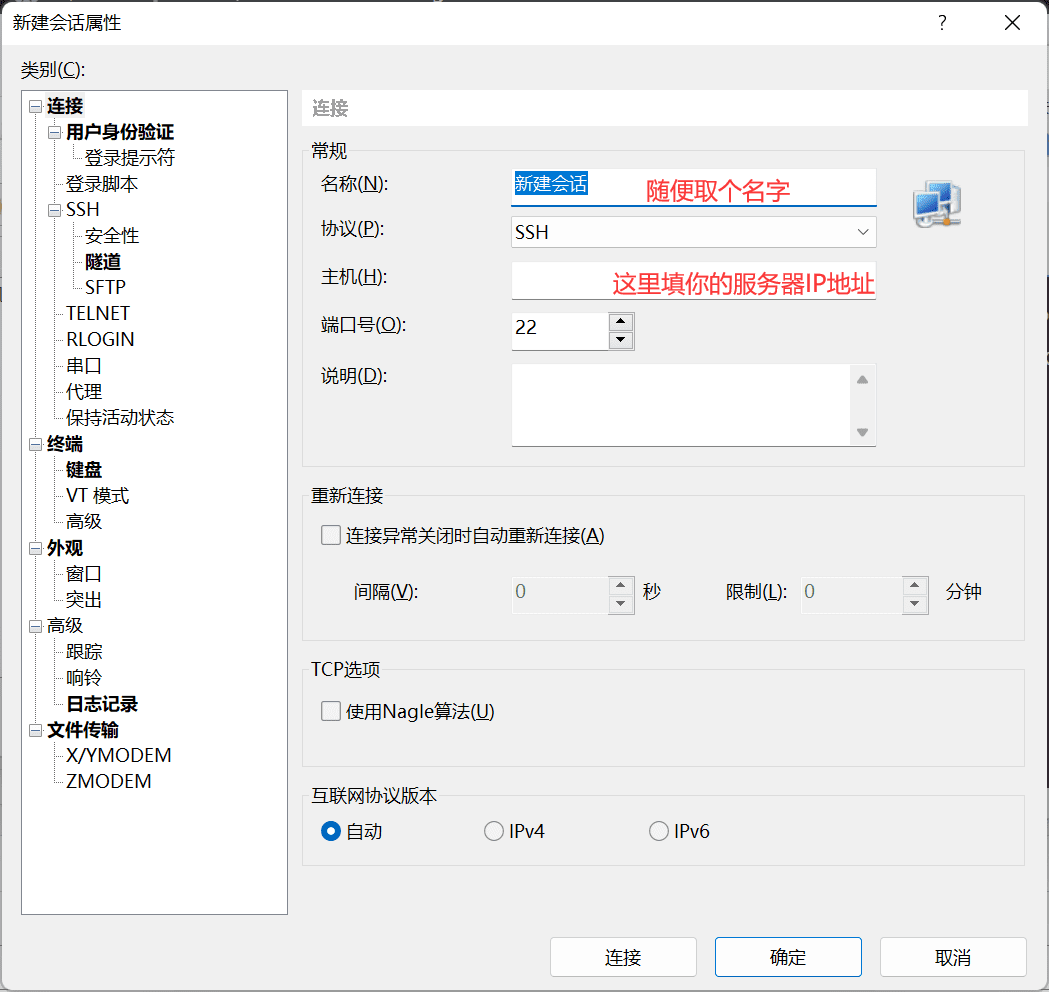Select RLOGIN in the tree
Image resolution: width=1049 pixels, height=992 pixels.
click(100, 340)
